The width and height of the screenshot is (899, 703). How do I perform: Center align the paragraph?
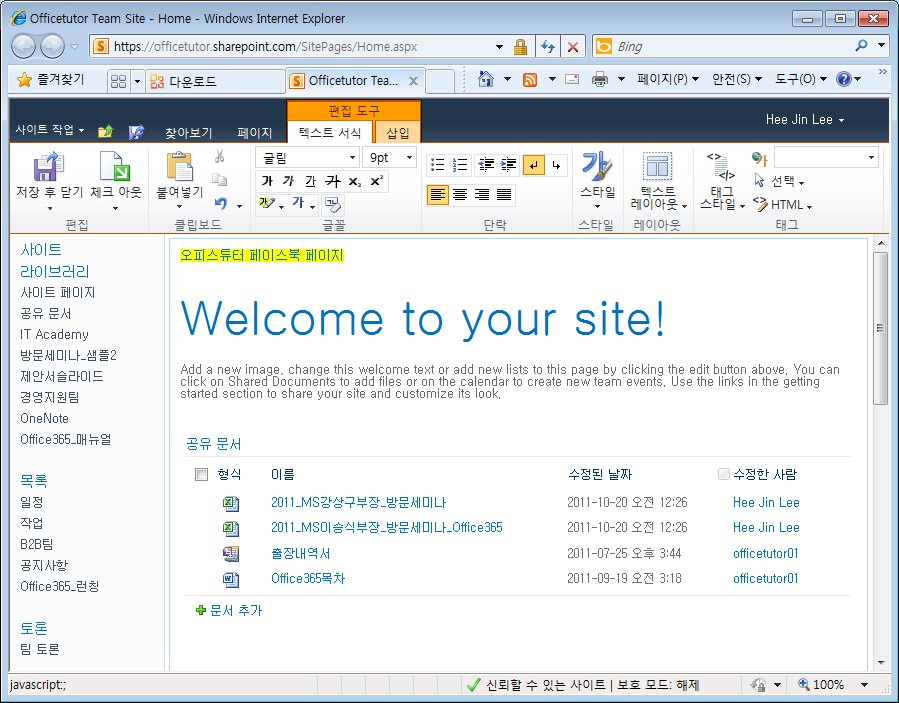460,195
